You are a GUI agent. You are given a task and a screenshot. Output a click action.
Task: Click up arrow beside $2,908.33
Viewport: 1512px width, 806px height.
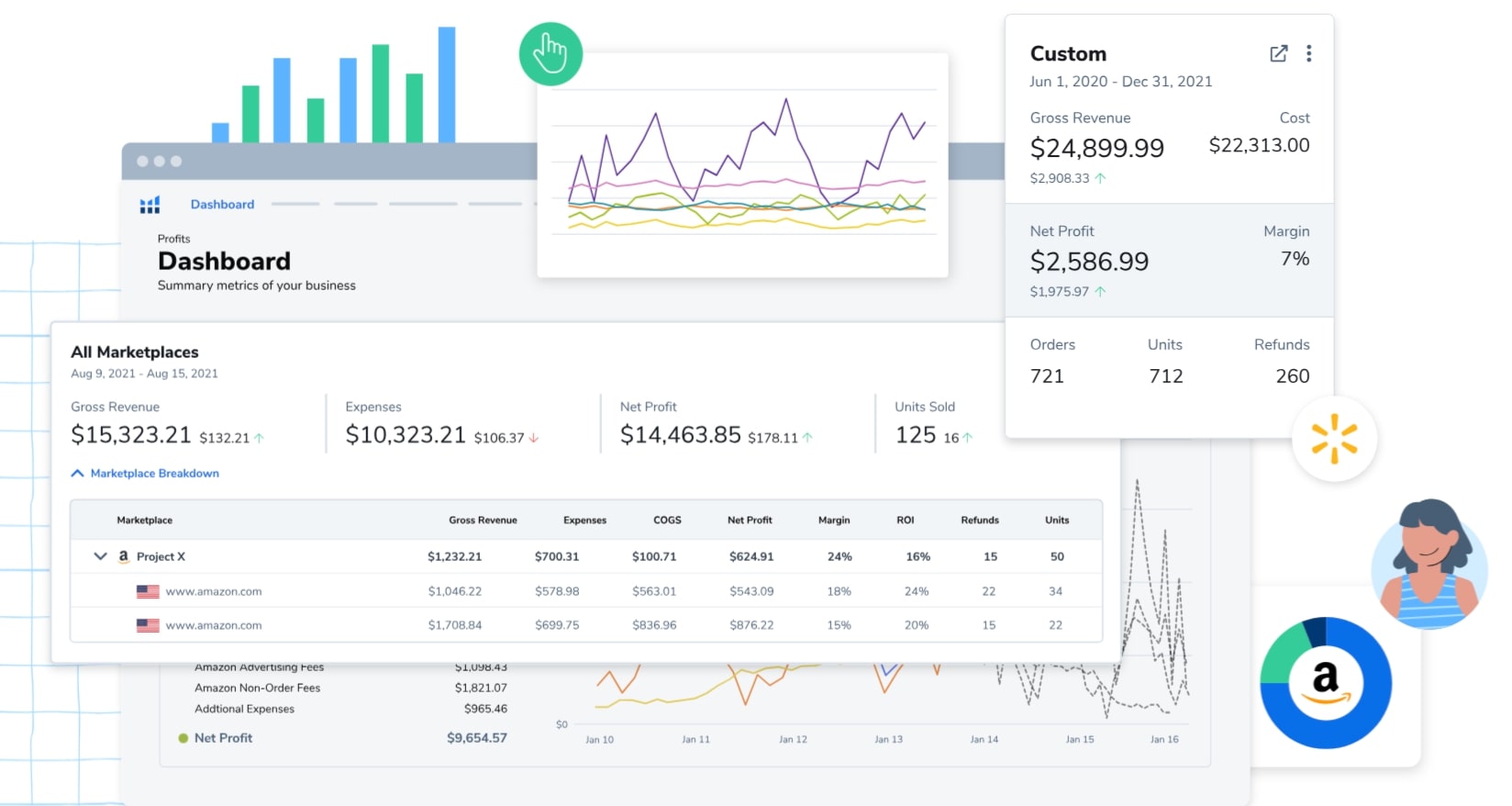[1101, 178]
